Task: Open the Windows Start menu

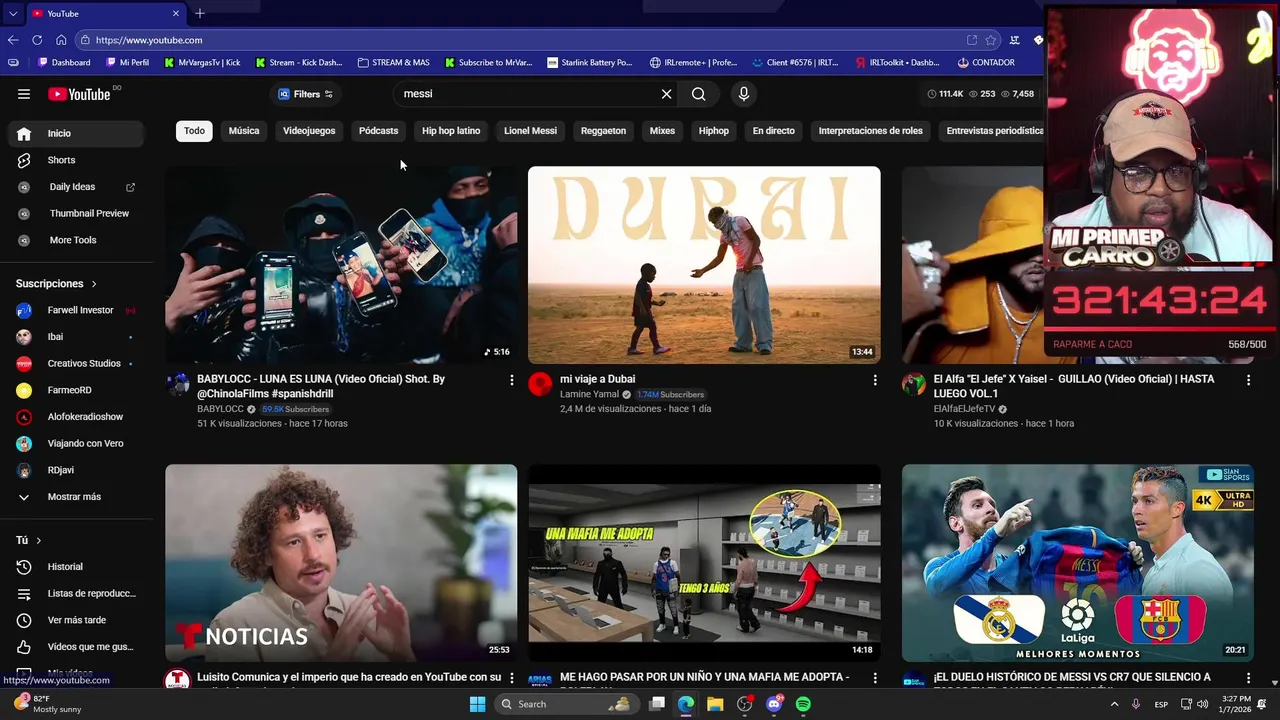Action: click(478, 704)
